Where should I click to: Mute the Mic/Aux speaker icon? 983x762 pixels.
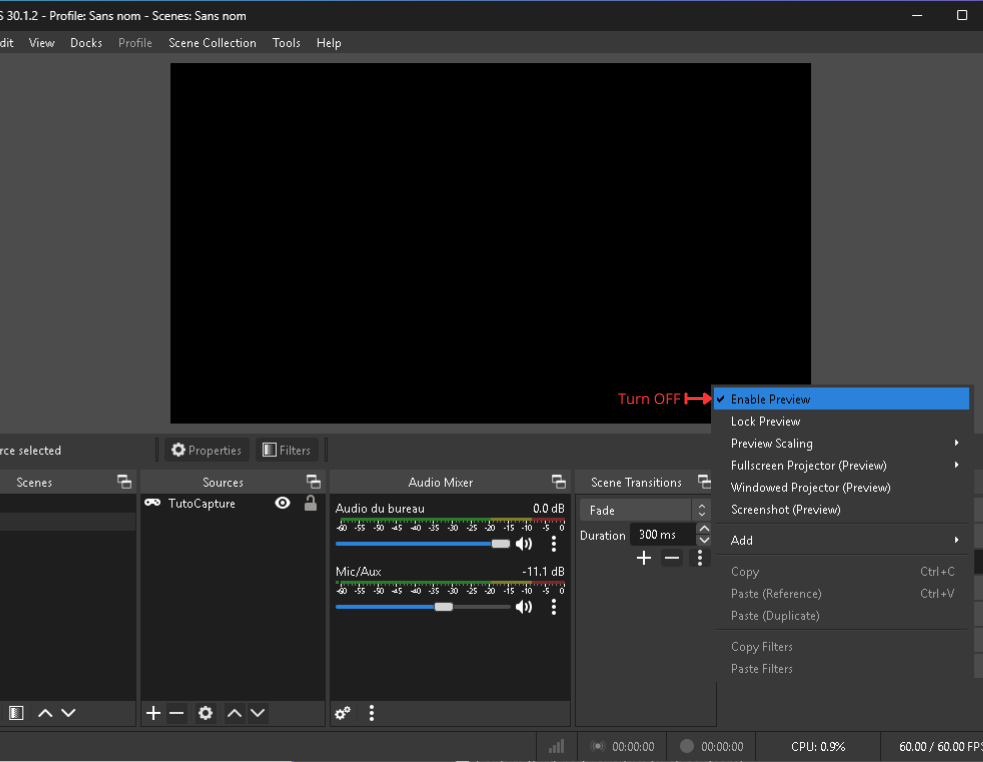[523, 606]
